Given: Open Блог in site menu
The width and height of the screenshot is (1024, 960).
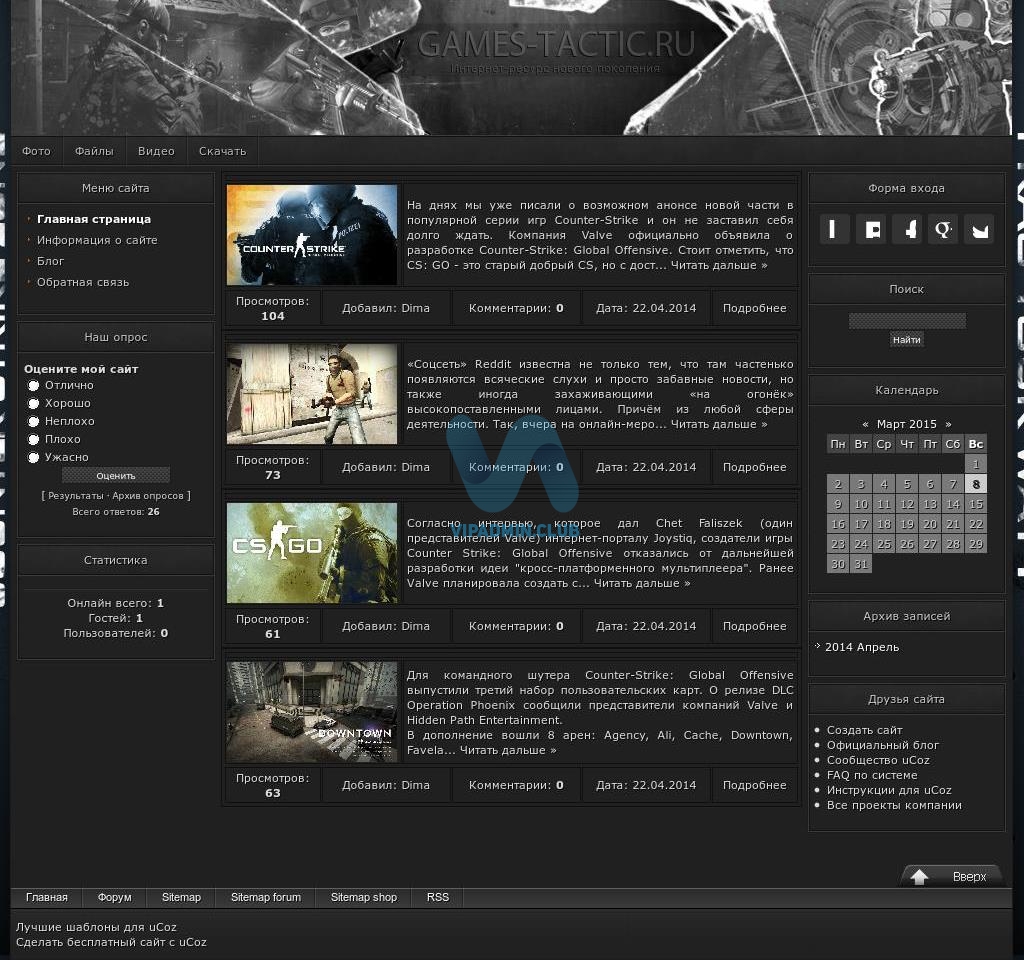Looking at the screenshot, I should tap(50, 261).
